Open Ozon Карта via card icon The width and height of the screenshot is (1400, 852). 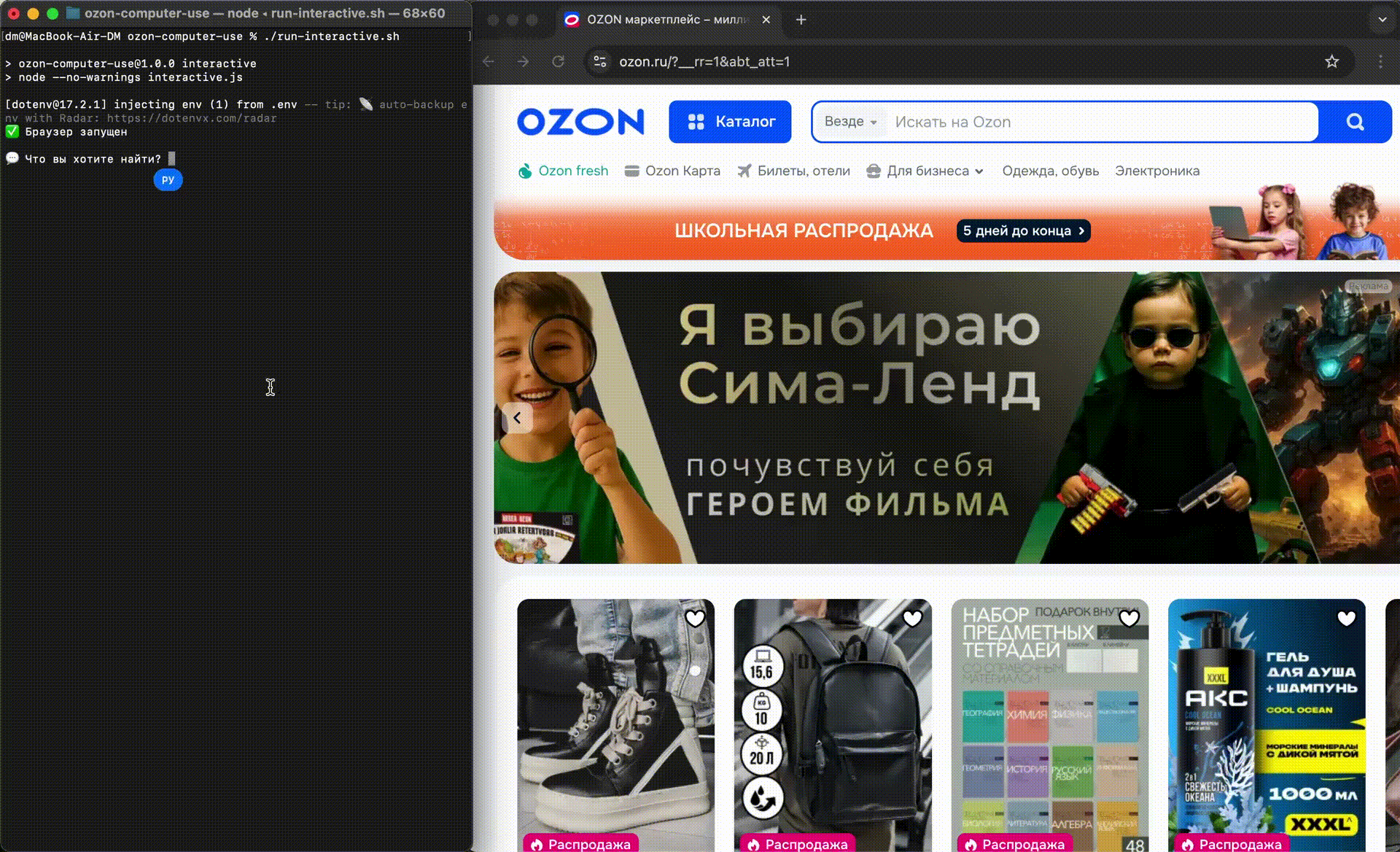point(631,171)
